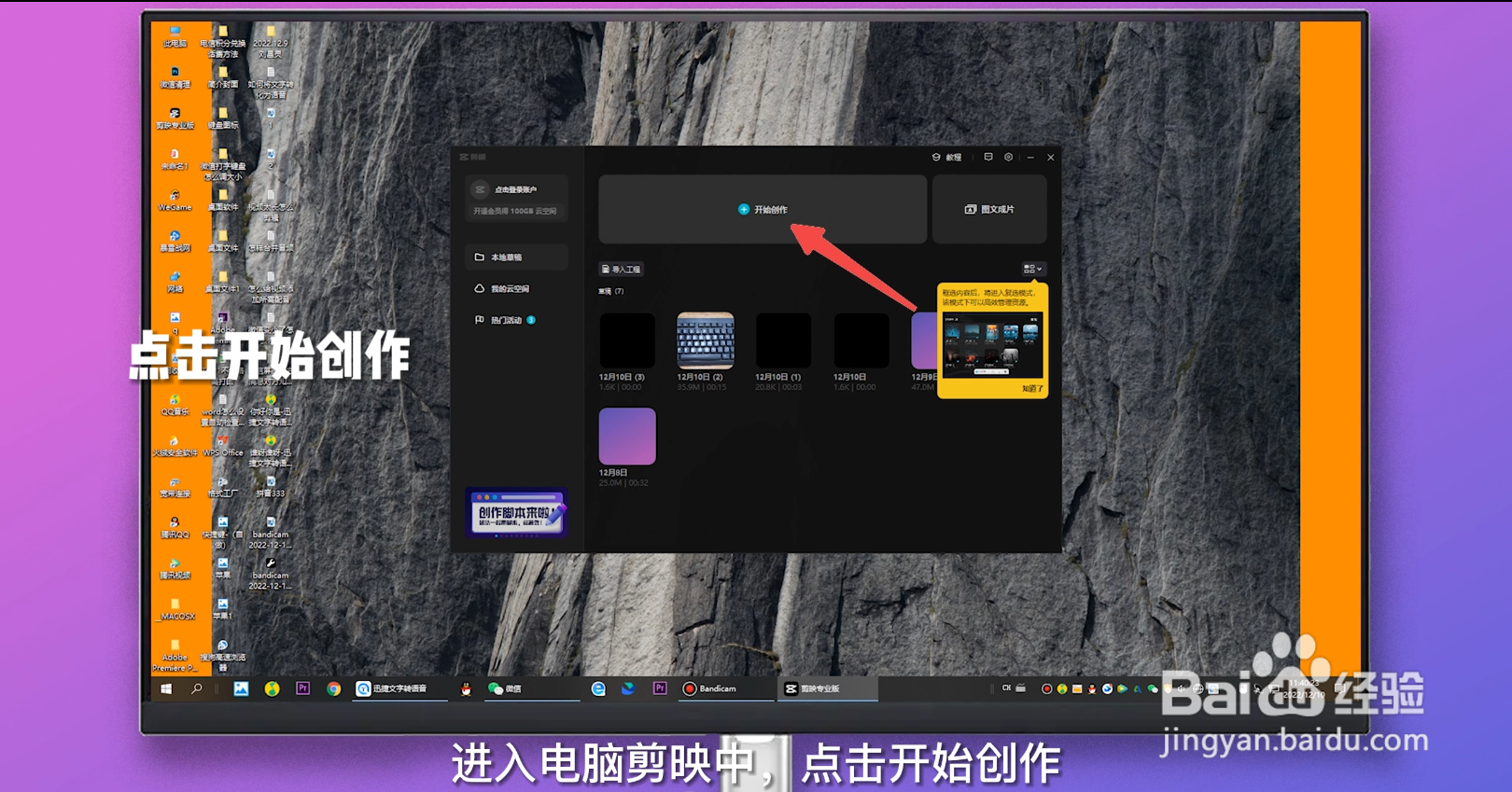Click 导入工程 import project button

click(622, 269)
